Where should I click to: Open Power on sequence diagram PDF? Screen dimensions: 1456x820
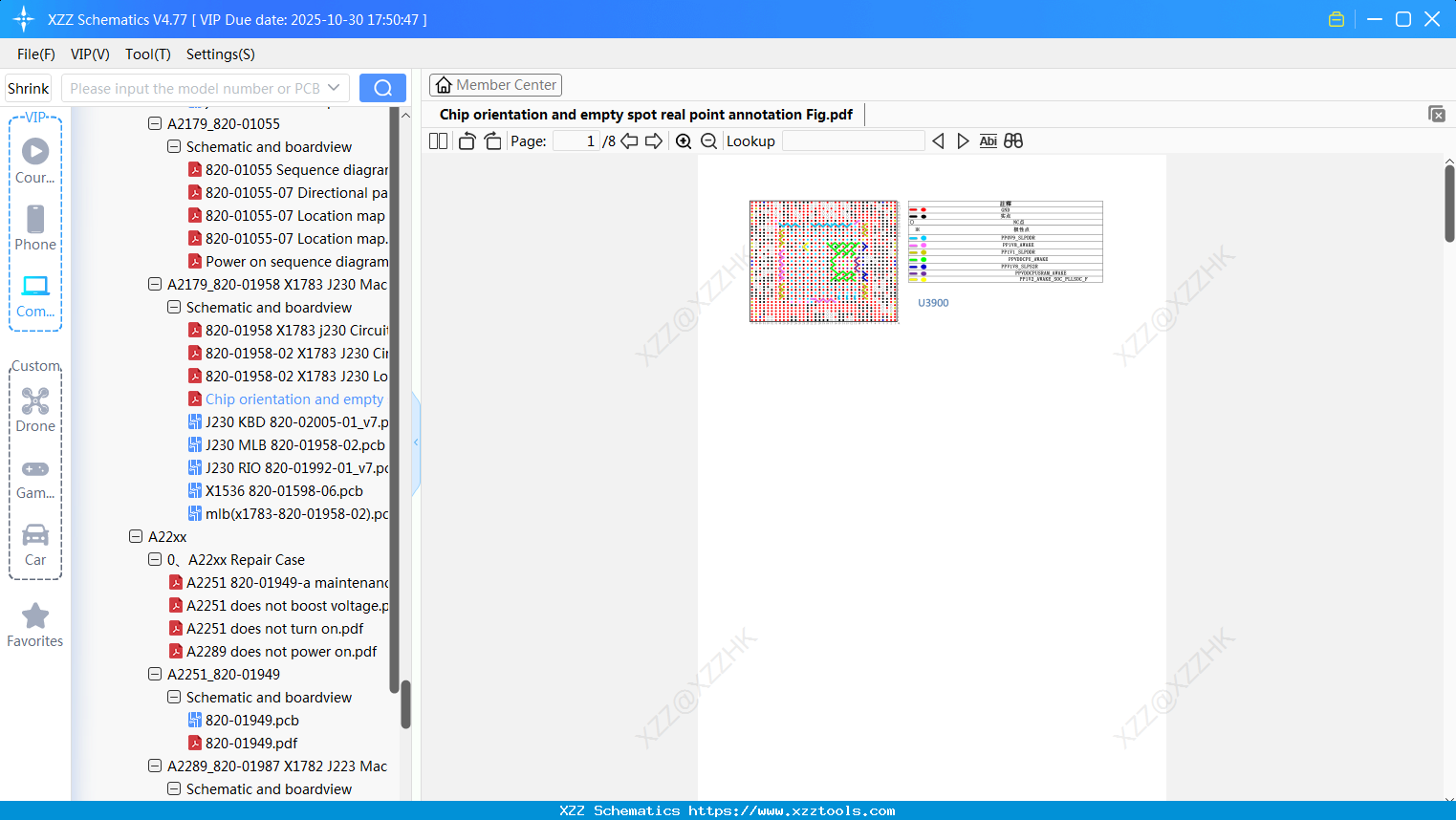(x=288, y=261)
